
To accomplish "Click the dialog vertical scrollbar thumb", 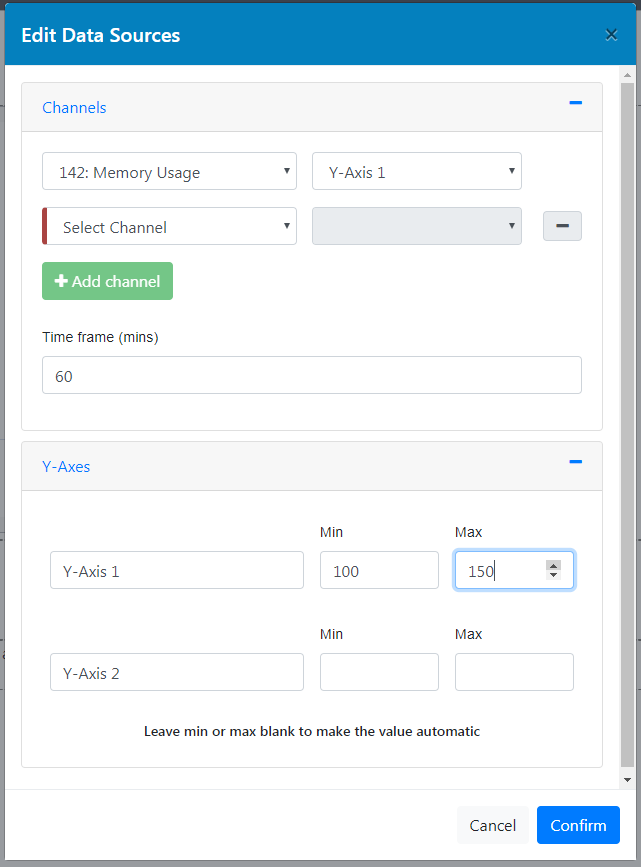I will [627, 425].
